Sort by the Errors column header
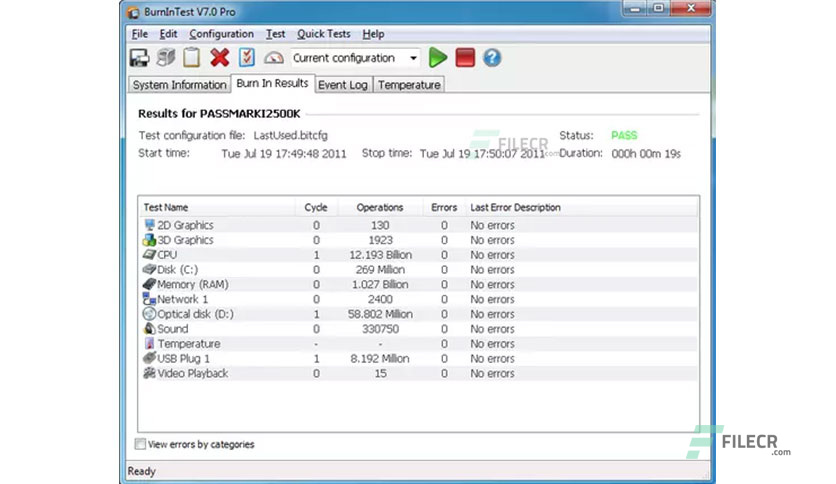The height and width of the screenshot is (484, 836). [444, 207]
